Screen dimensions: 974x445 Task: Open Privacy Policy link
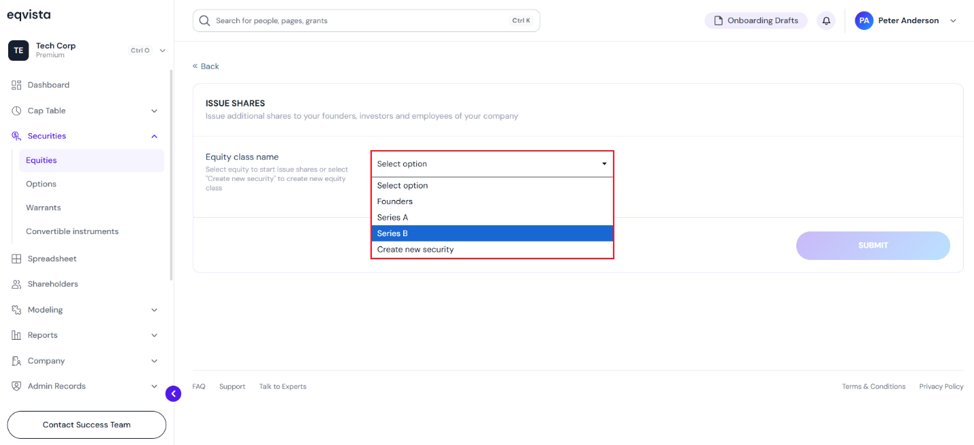click(x=941, y=387)
